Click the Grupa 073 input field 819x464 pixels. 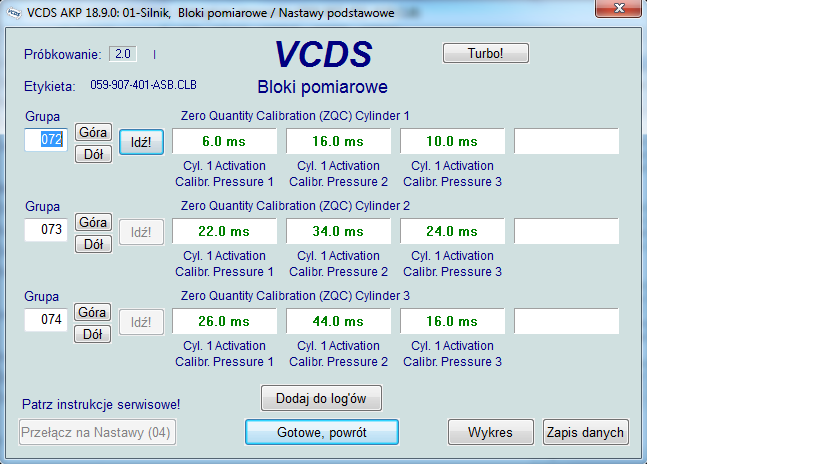(46, 230)
